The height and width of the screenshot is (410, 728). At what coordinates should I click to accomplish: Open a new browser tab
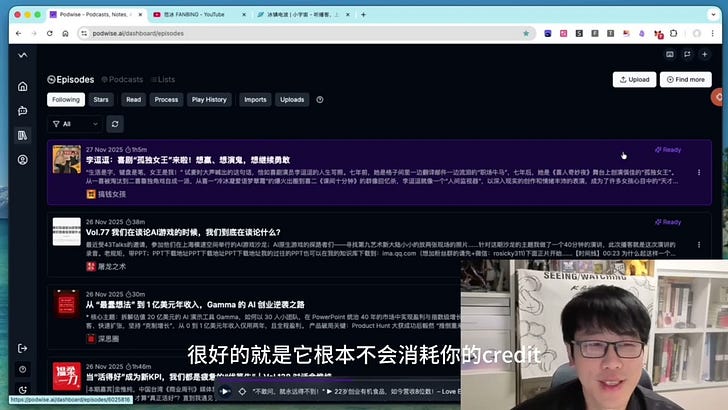click(x=363, y=15)
